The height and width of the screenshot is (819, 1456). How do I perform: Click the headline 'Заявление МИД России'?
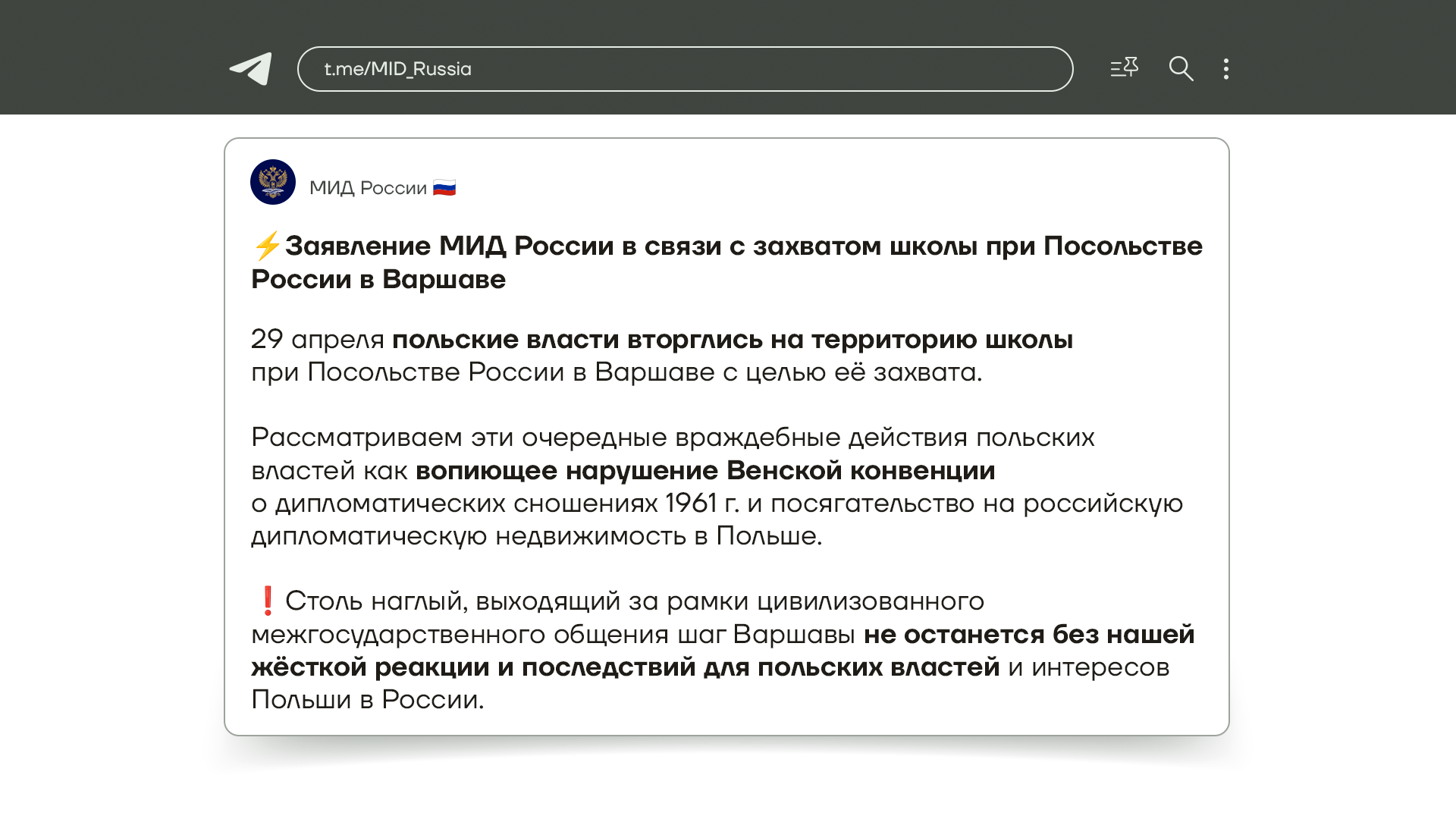pyautogui.click(x=449, y=246)
